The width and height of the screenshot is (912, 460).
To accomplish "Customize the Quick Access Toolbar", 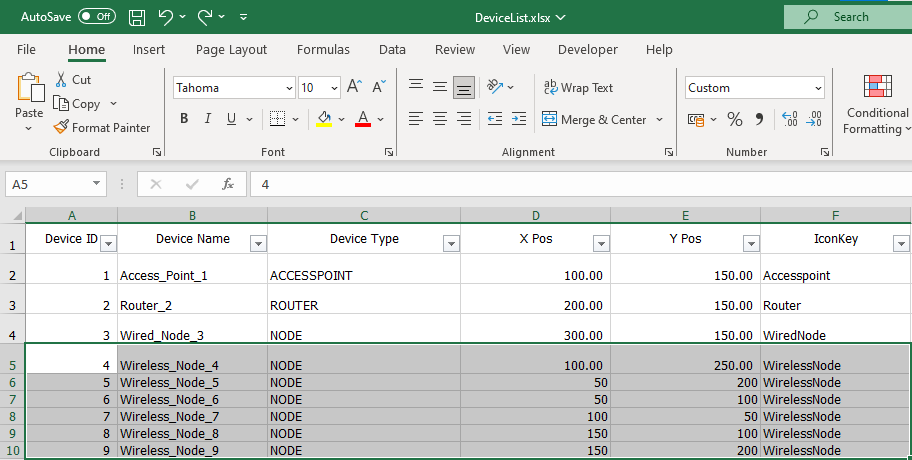I will click(x=243, y=17).
